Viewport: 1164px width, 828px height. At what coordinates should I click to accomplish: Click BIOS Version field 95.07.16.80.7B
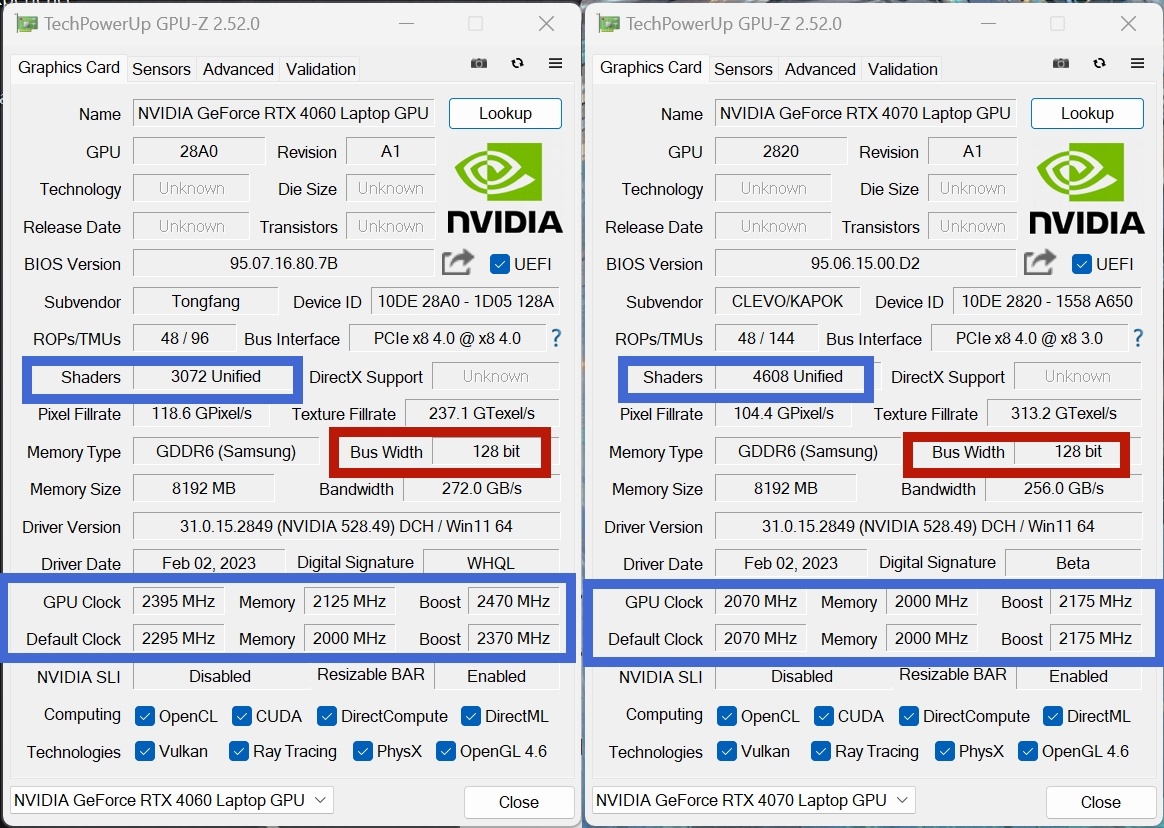[284, 264]
